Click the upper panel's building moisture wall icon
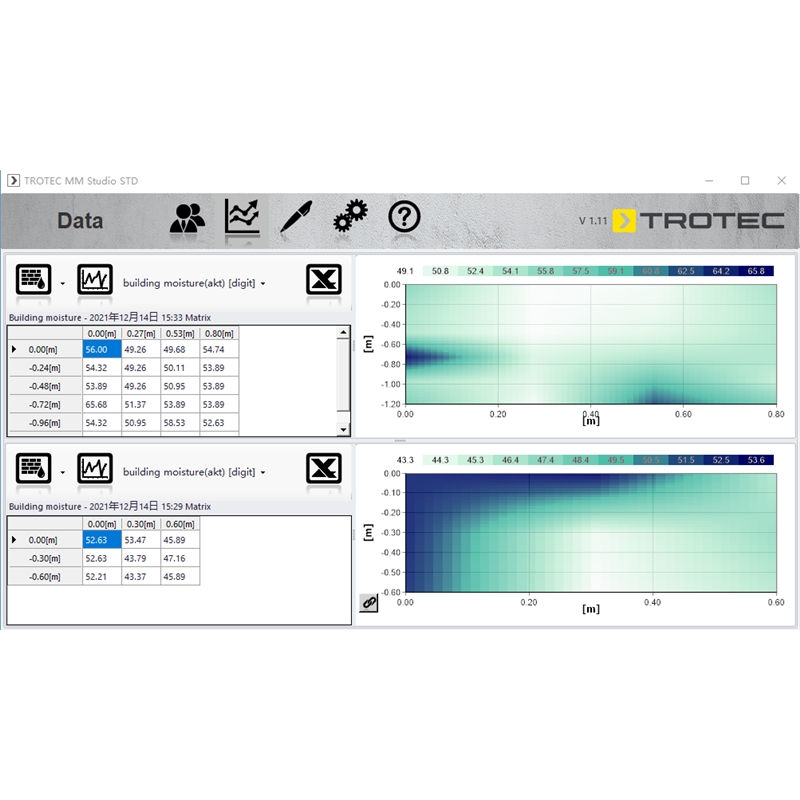The image size is (800, 800). click(x=35, y=281)
